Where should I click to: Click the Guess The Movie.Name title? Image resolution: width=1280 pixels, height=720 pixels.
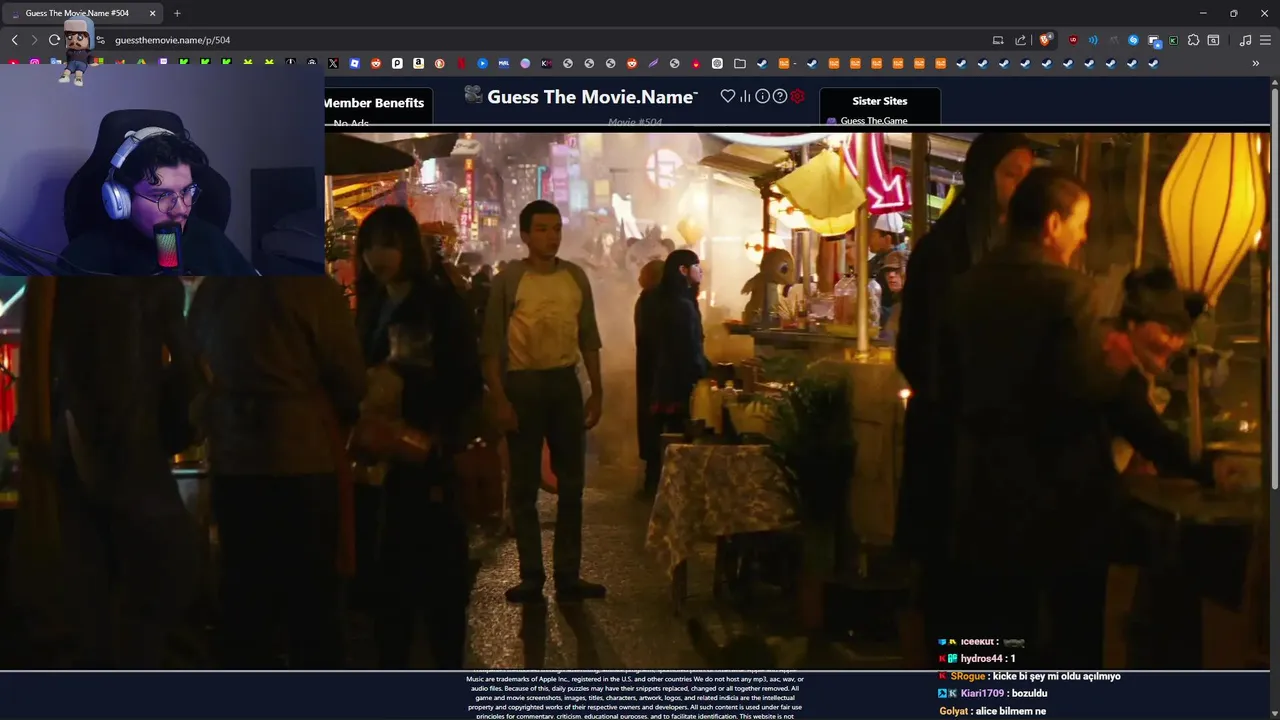point(592,97)
